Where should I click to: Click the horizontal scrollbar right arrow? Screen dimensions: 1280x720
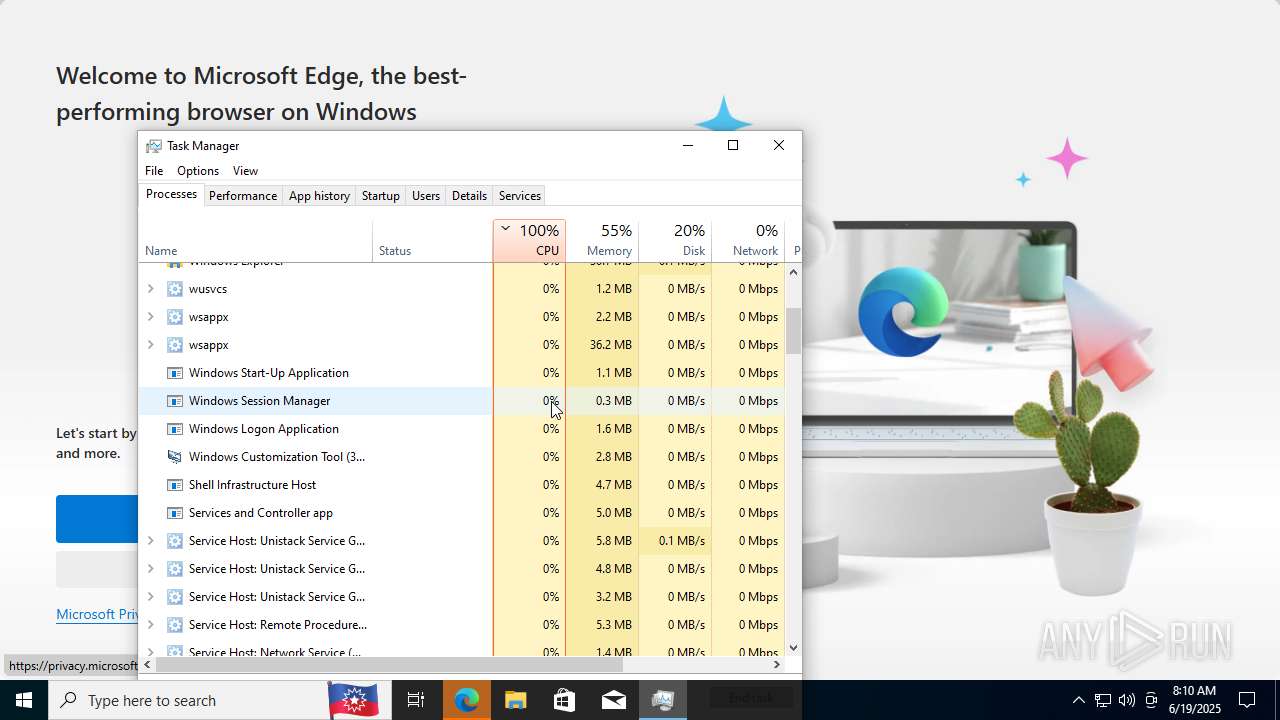(777, 664)
